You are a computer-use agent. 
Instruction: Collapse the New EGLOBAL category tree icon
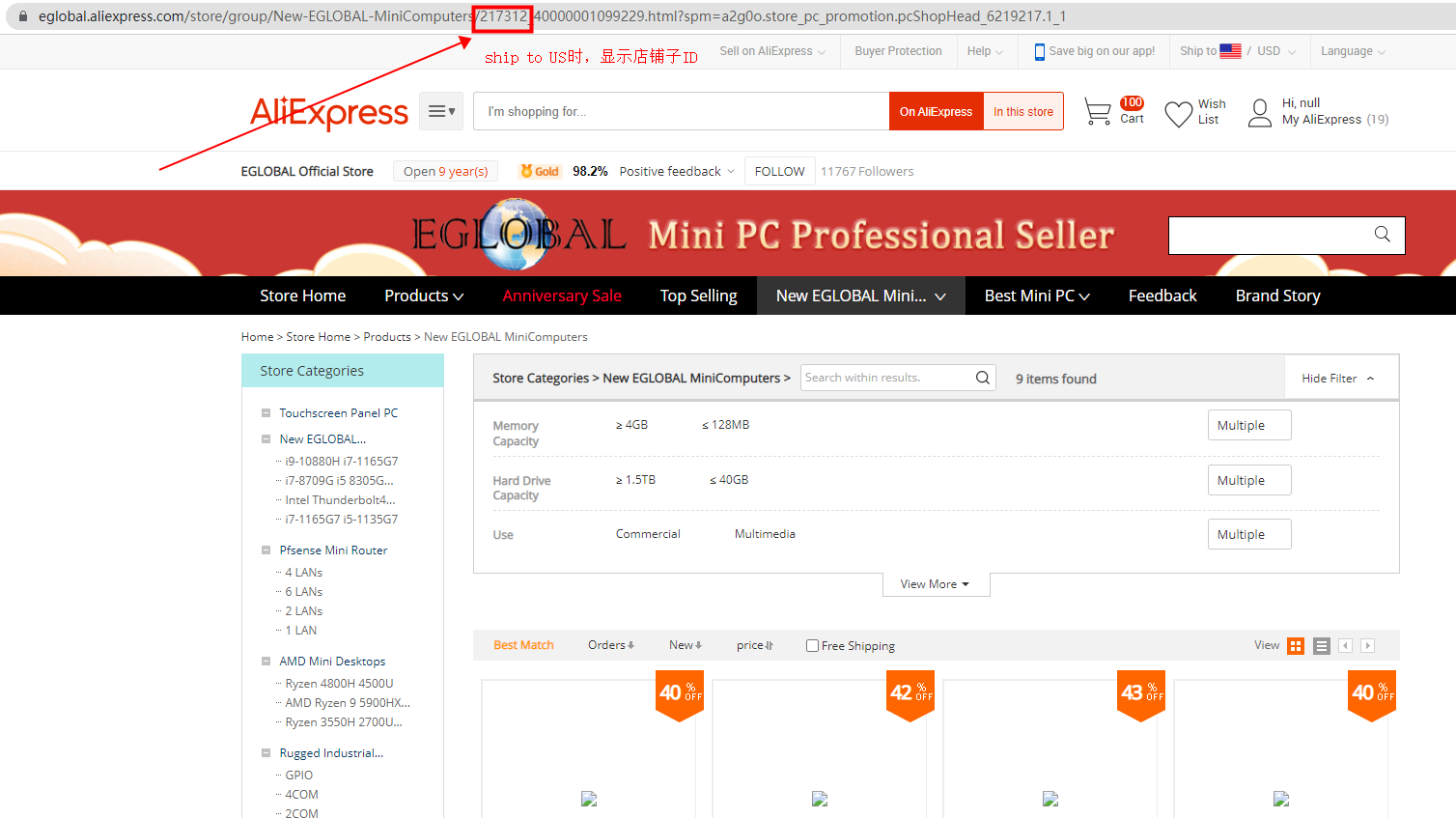[266, 439]
